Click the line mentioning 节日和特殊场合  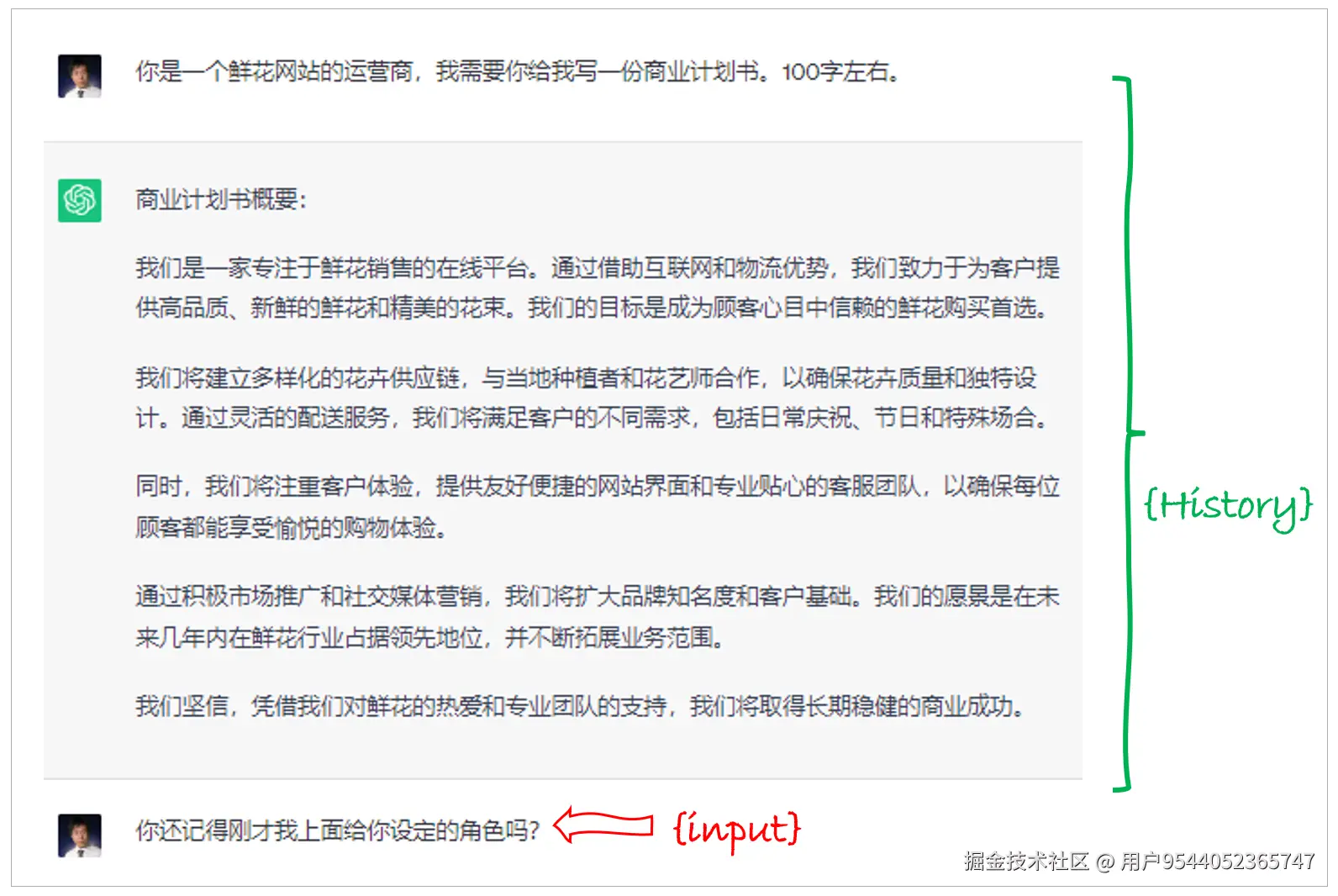[592, 418]
